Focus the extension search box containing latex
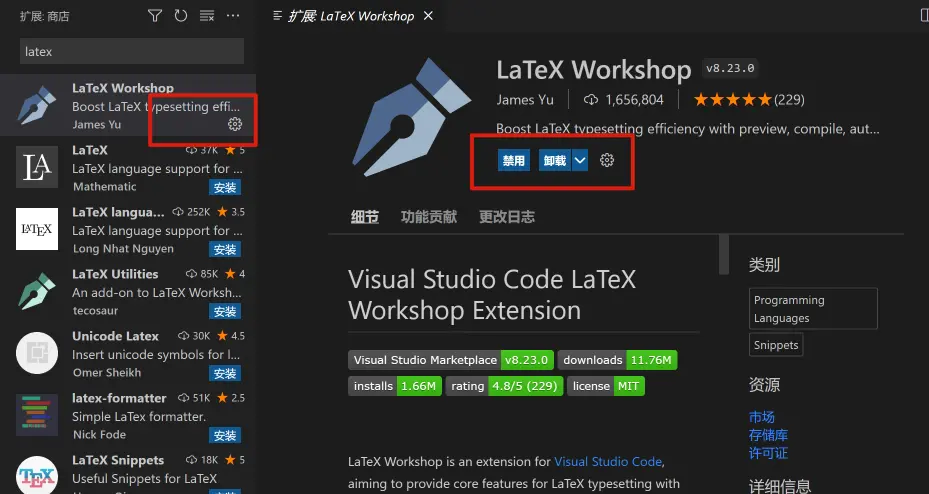This screenshot has height=494, width=929. [132, 52]
